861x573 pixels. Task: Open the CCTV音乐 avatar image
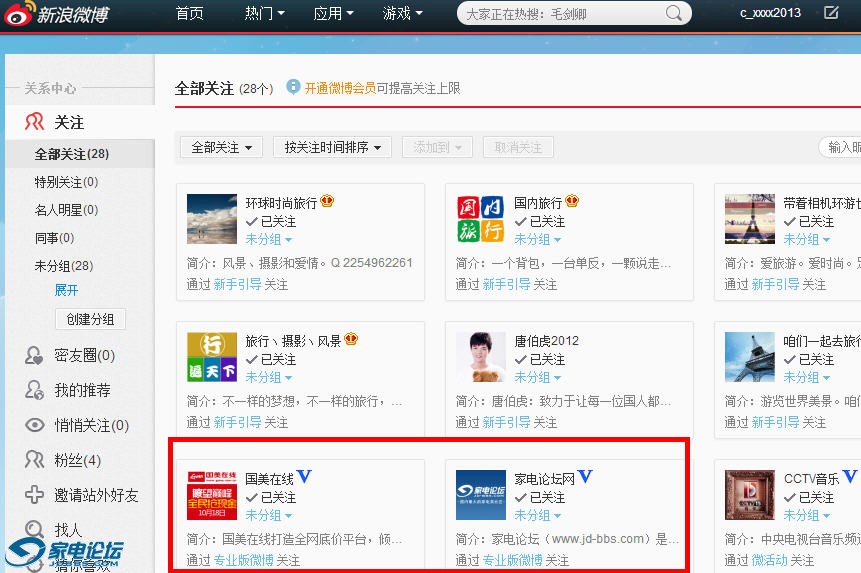[750, 495]
